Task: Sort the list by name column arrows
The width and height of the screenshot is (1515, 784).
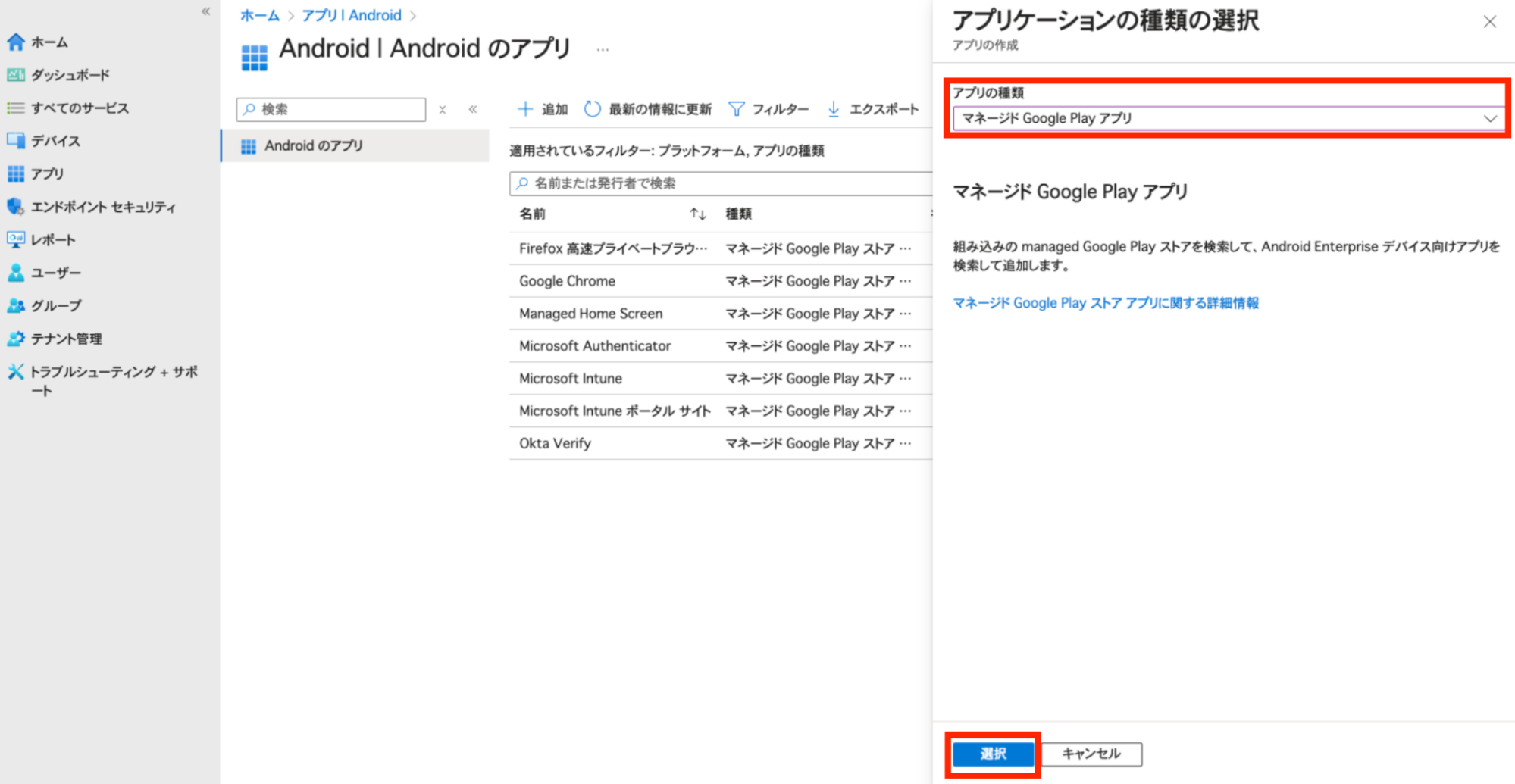Action: pyautogui.click(x=697, y=214)
